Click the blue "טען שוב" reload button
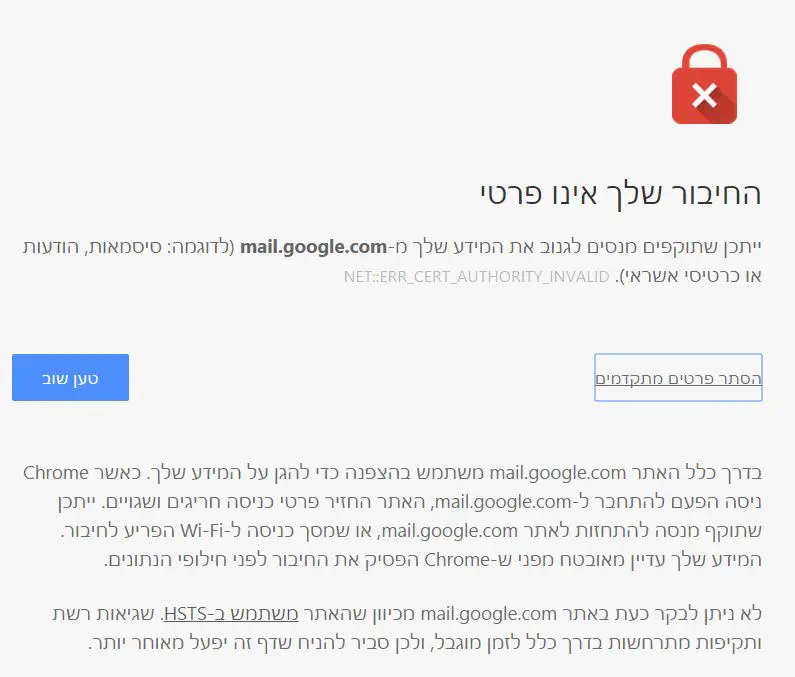Viewport: 795px width, 677px height. [x=70, y=378]
